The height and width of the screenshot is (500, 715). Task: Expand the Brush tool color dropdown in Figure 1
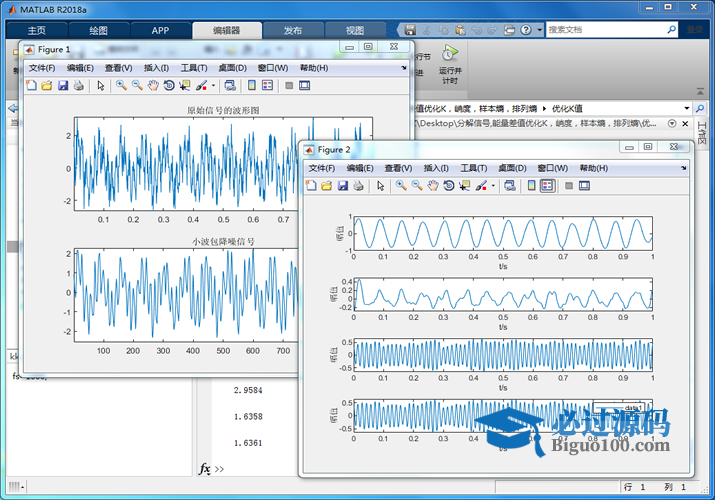(x=213, y=86)
